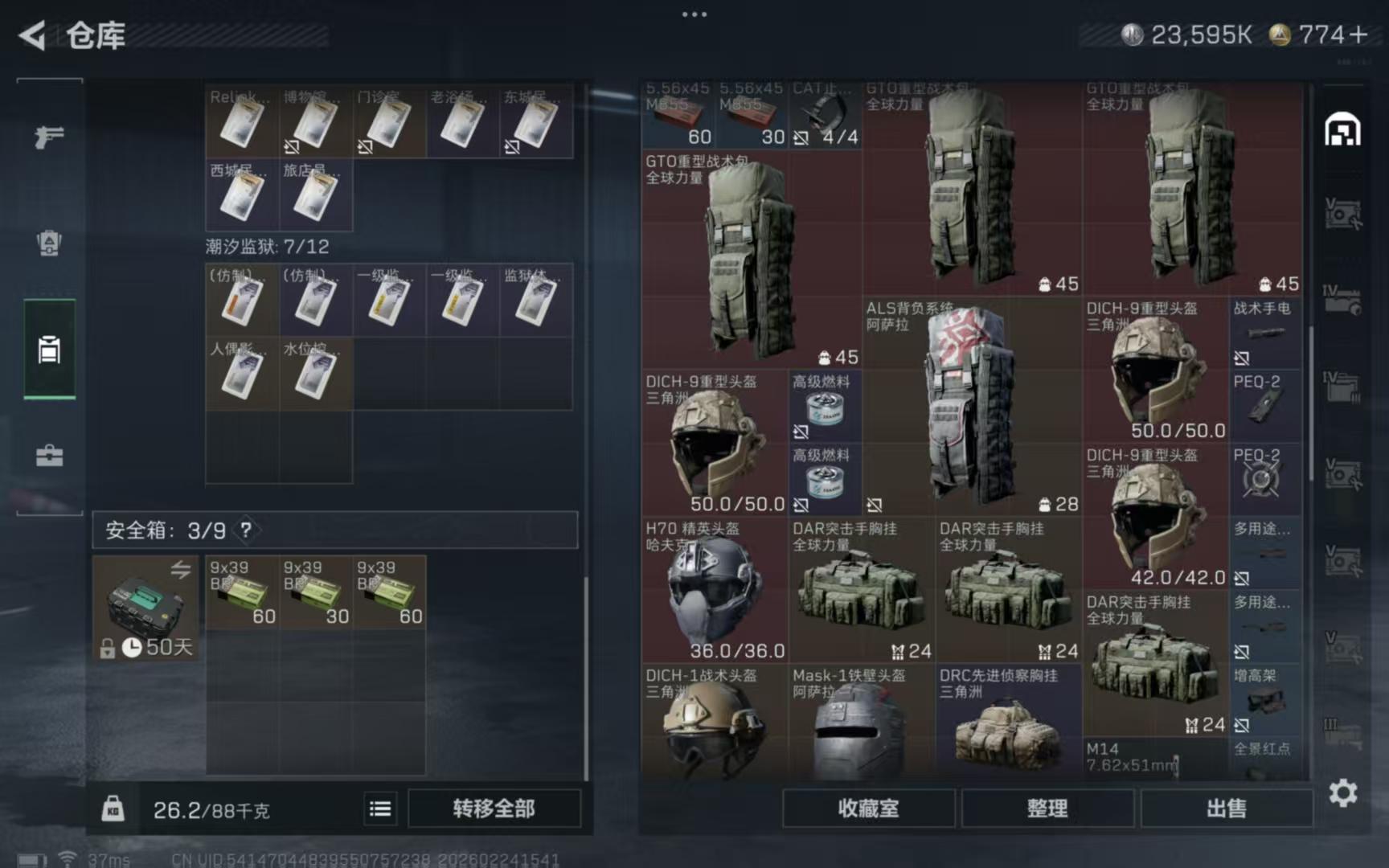Choose the IV-tier folder filter icon
The image size is (1389, 868).
[x=1342, y=386]
